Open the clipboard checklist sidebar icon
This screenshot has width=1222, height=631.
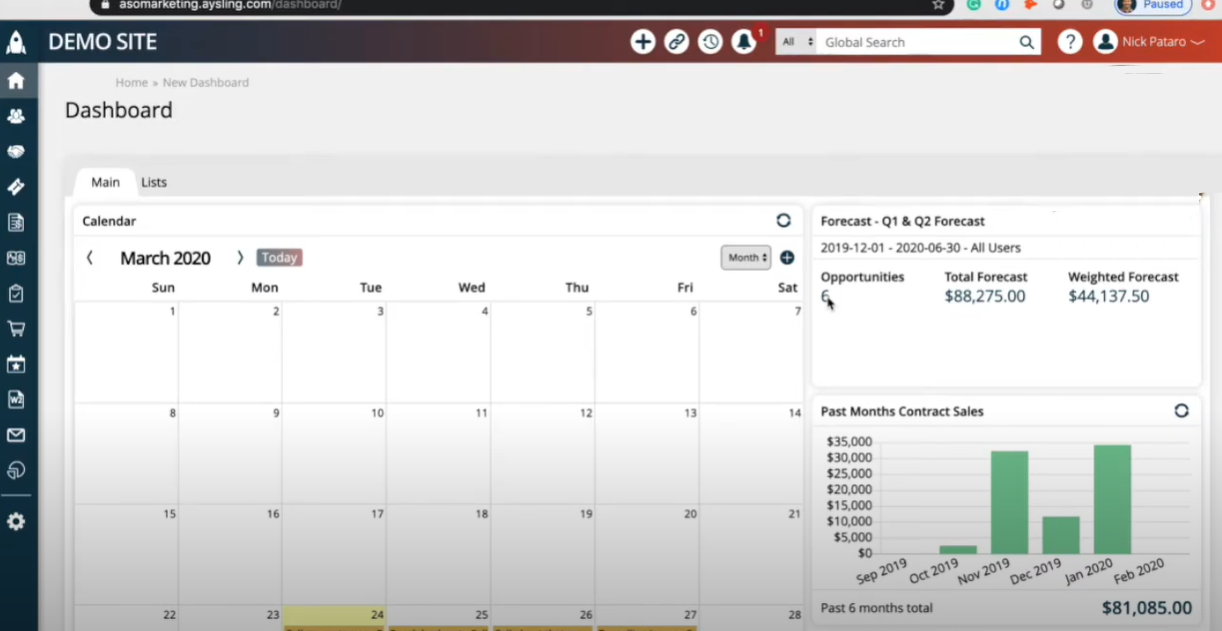[x=16, y=293]
